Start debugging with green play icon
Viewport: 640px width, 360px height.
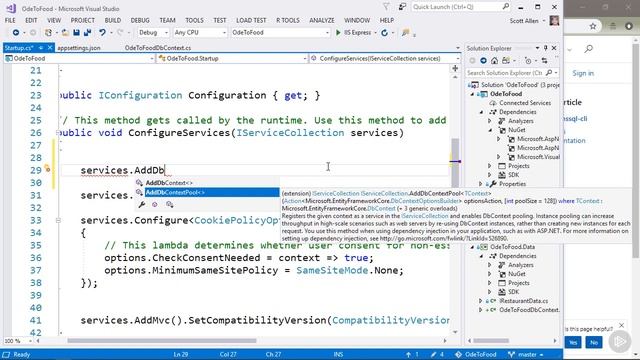click(338, 33)
